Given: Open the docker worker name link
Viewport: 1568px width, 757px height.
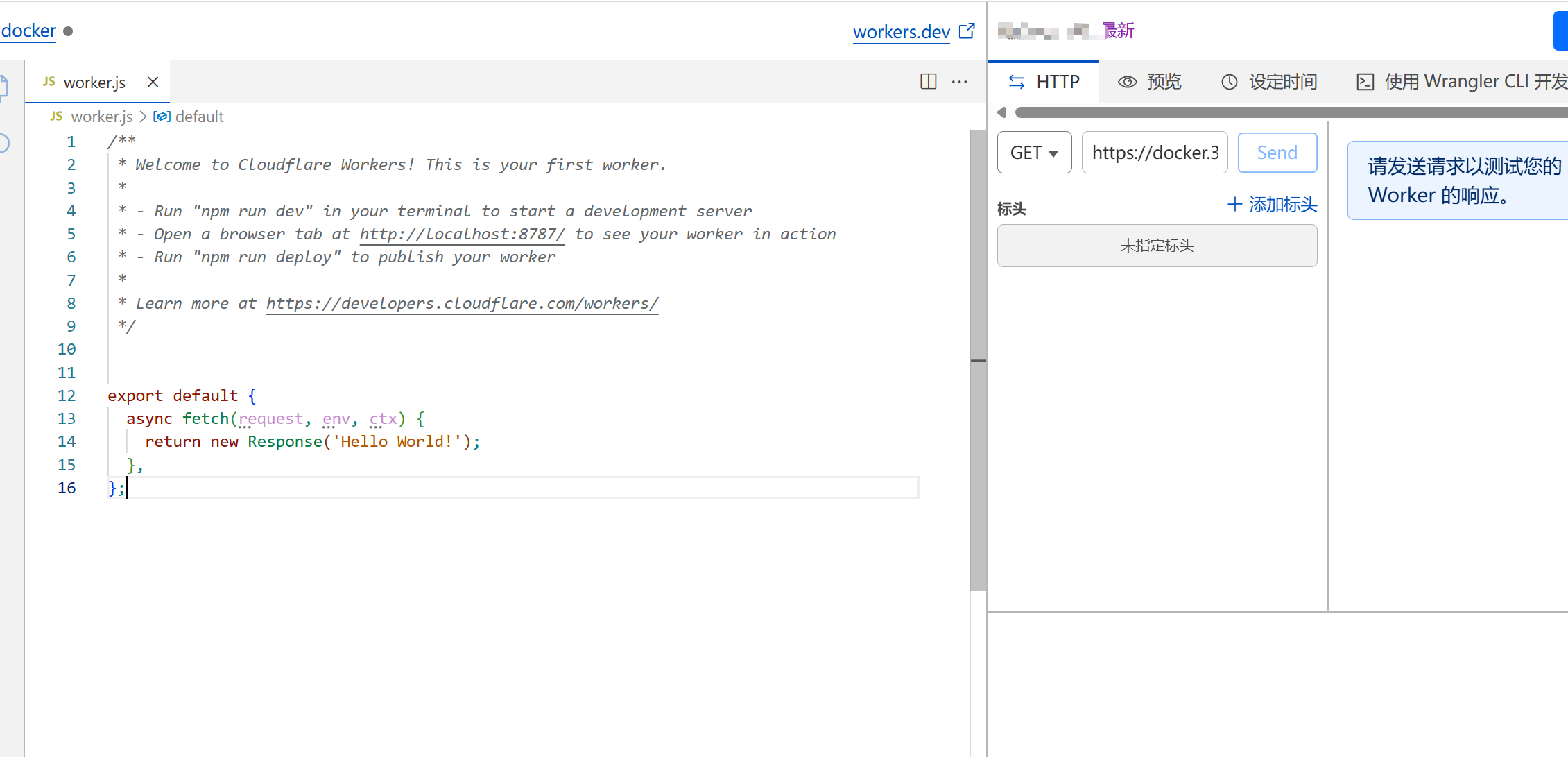Looking at the screenshot, I should tap(28, 31).
